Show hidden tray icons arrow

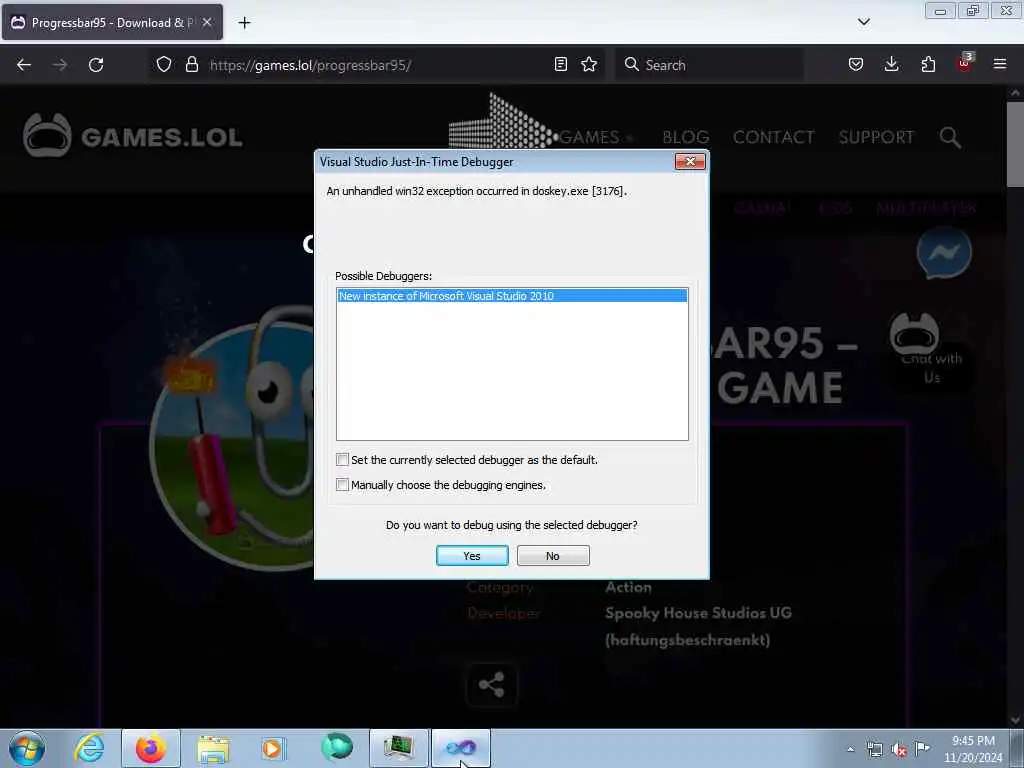(x=850, y=749)
